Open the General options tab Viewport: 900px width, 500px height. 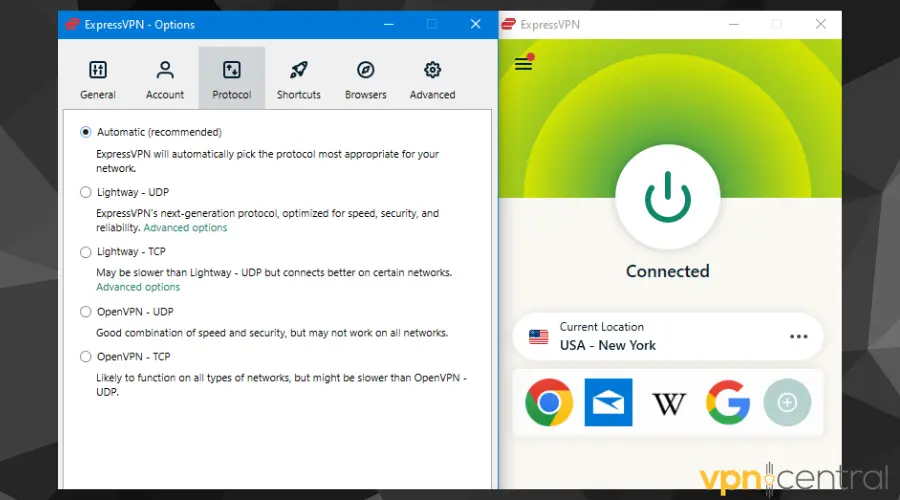tap(98, 79)
